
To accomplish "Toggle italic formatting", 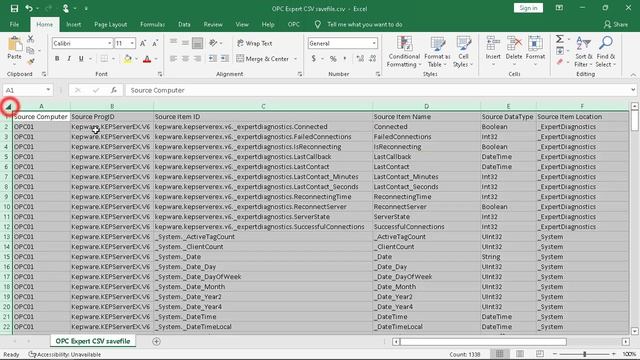I will 69,59.
